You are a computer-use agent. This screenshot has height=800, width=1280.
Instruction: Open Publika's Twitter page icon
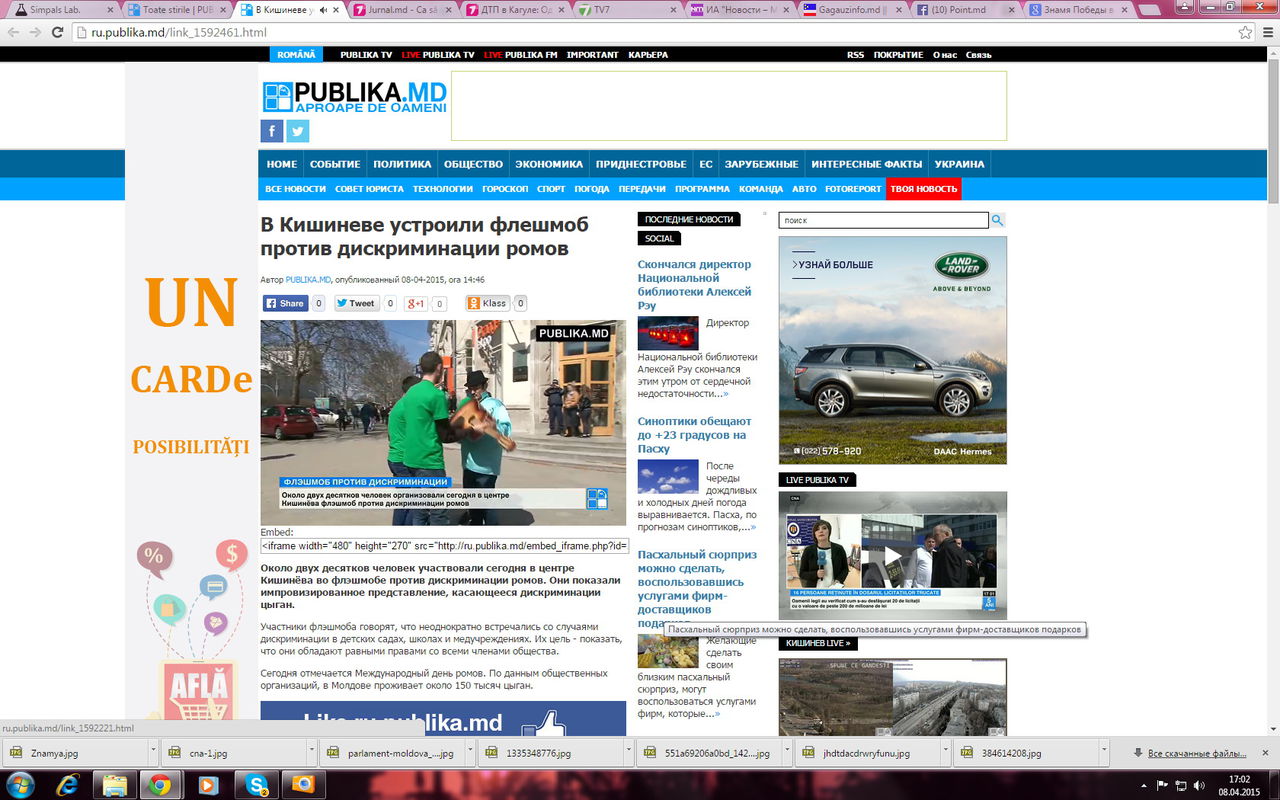click(x=298, y=131)
